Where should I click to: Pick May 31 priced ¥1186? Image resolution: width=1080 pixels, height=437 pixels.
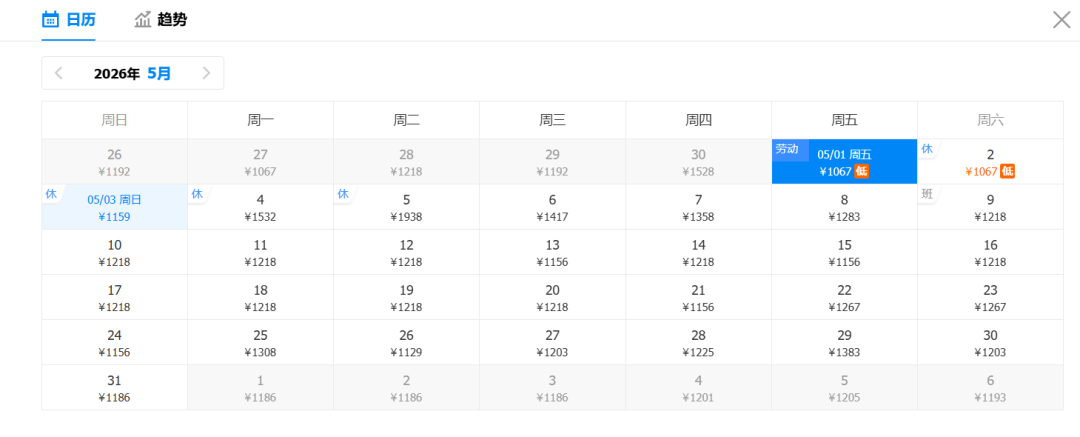[114, 388]
